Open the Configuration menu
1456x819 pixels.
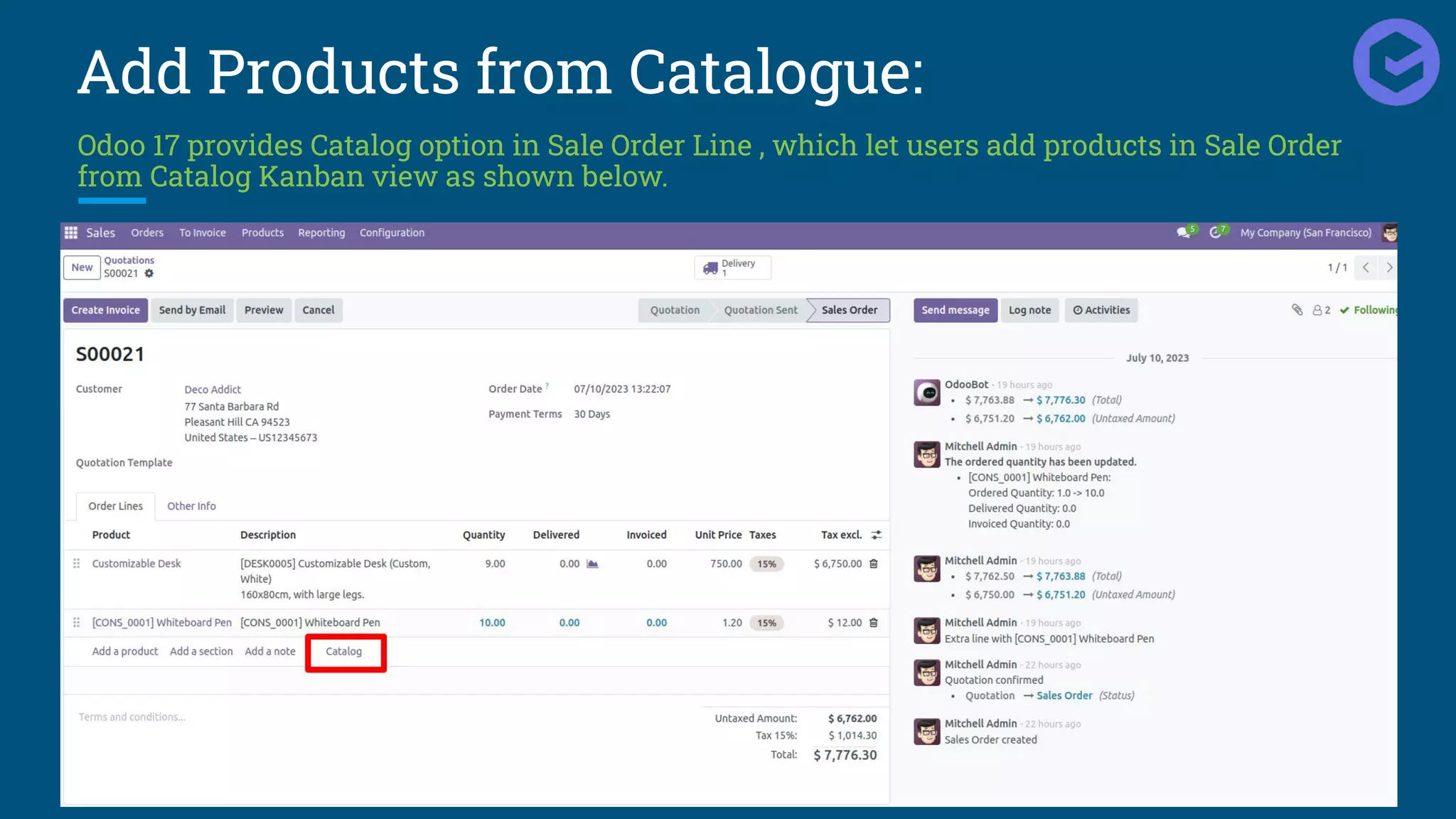click(x=392, y=232)
